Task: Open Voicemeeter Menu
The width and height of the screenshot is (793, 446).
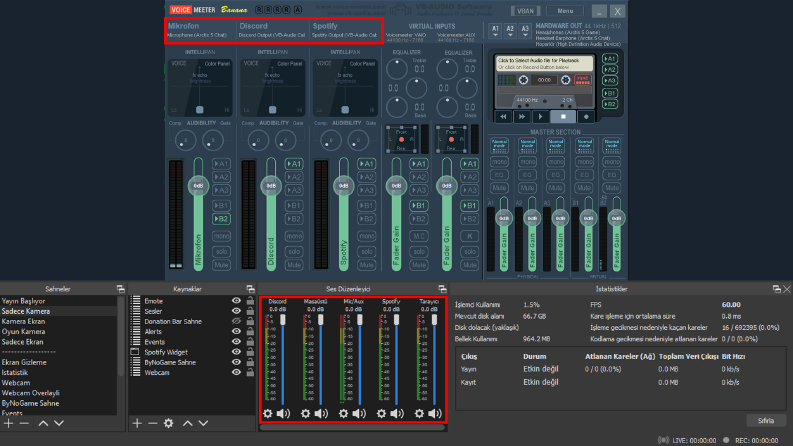Action: click(565, 11)
